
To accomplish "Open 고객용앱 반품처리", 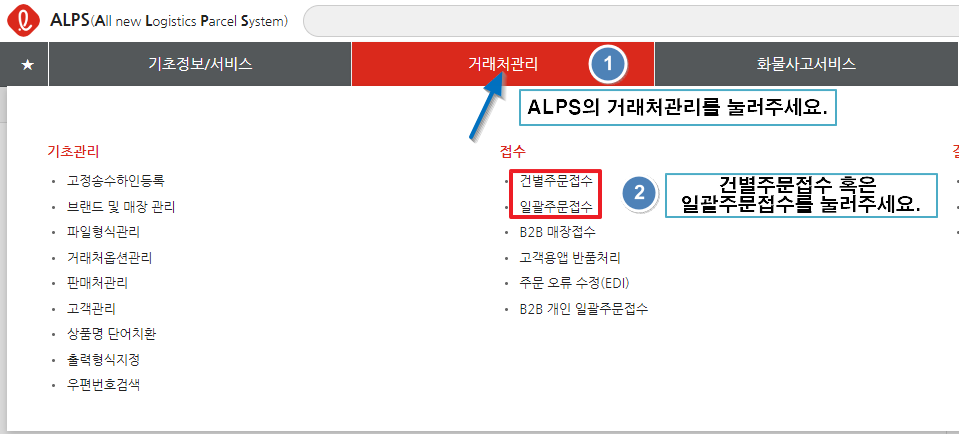I will point(569,258).
